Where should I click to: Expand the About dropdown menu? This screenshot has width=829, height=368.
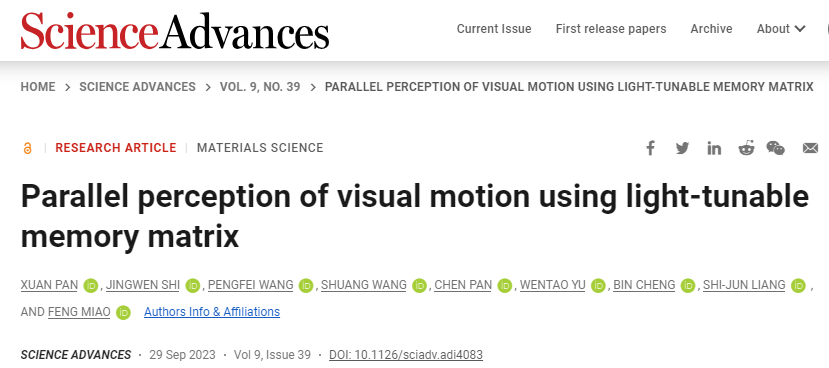click(781, 29)
